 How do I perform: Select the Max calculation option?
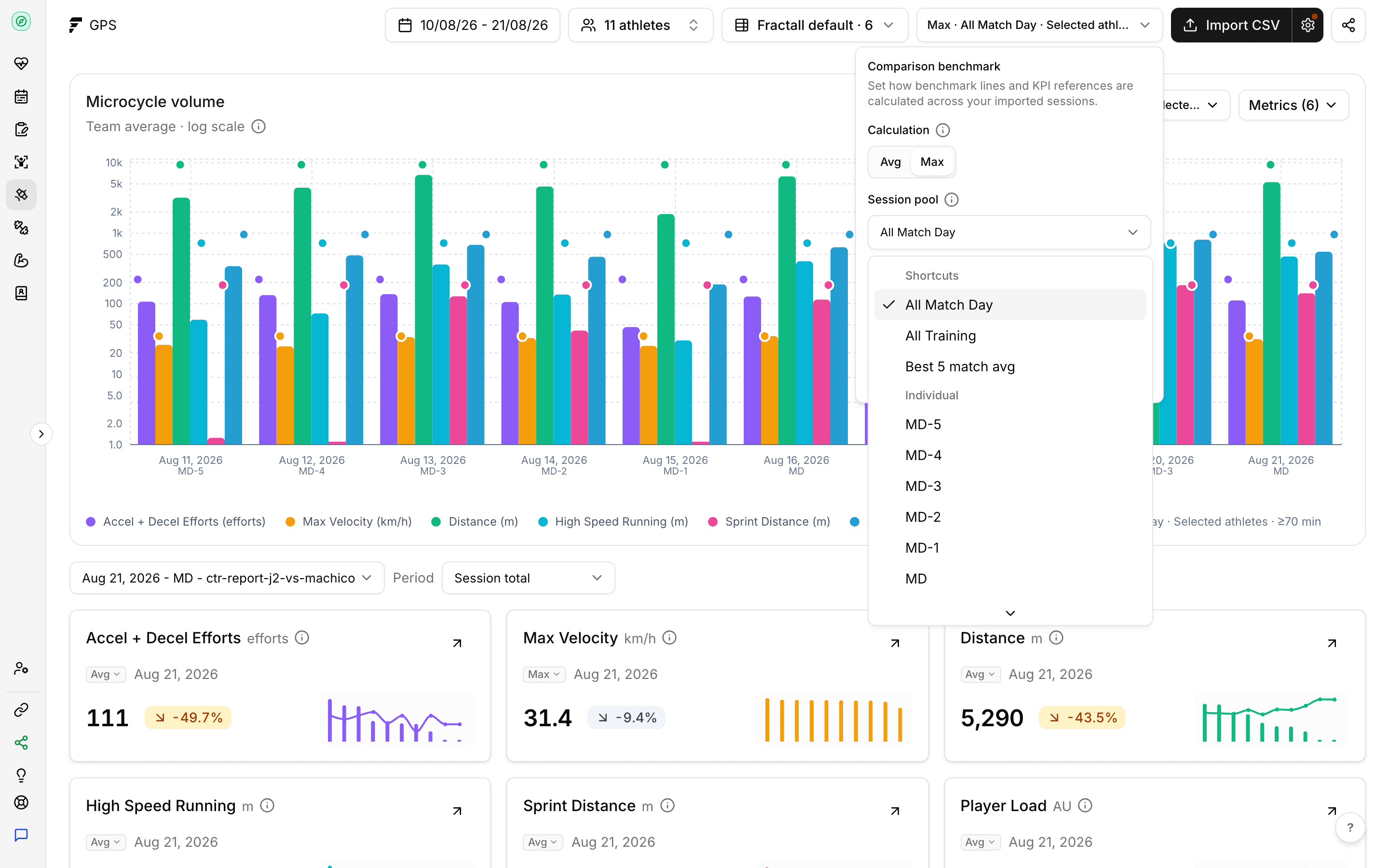pyautogui.click(x=932, y=162)
